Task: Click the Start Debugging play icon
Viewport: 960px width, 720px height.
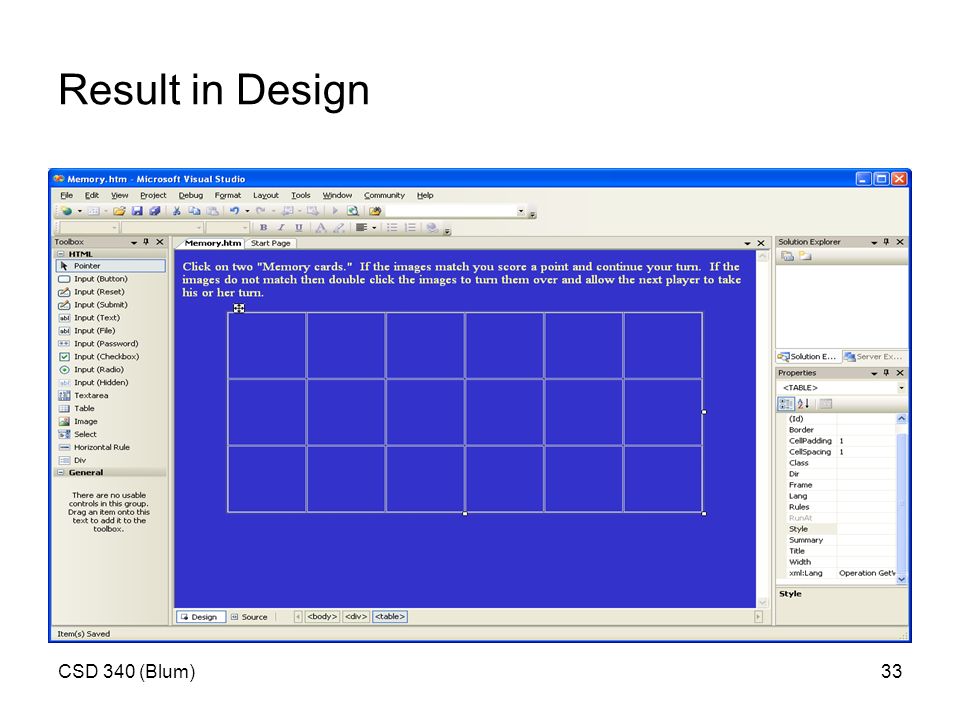Action: 335,211
